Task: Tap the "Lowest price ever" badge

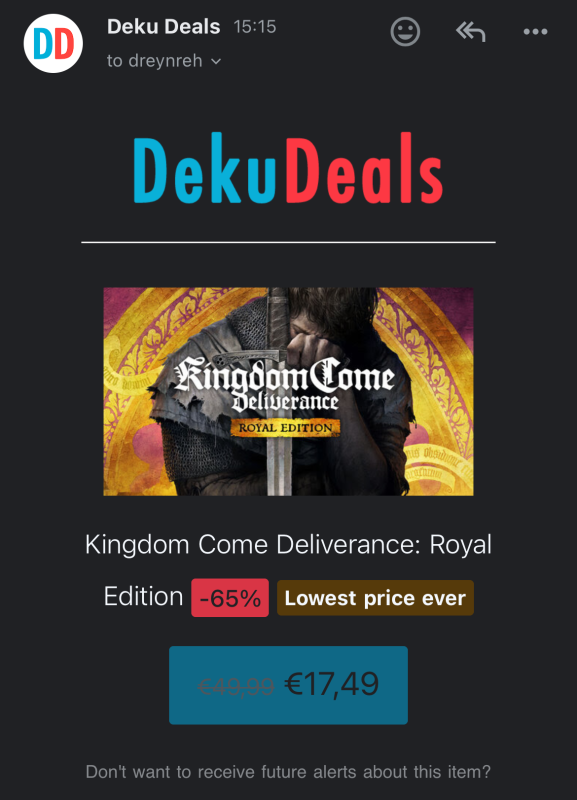Action: click(x=375, y=598)
